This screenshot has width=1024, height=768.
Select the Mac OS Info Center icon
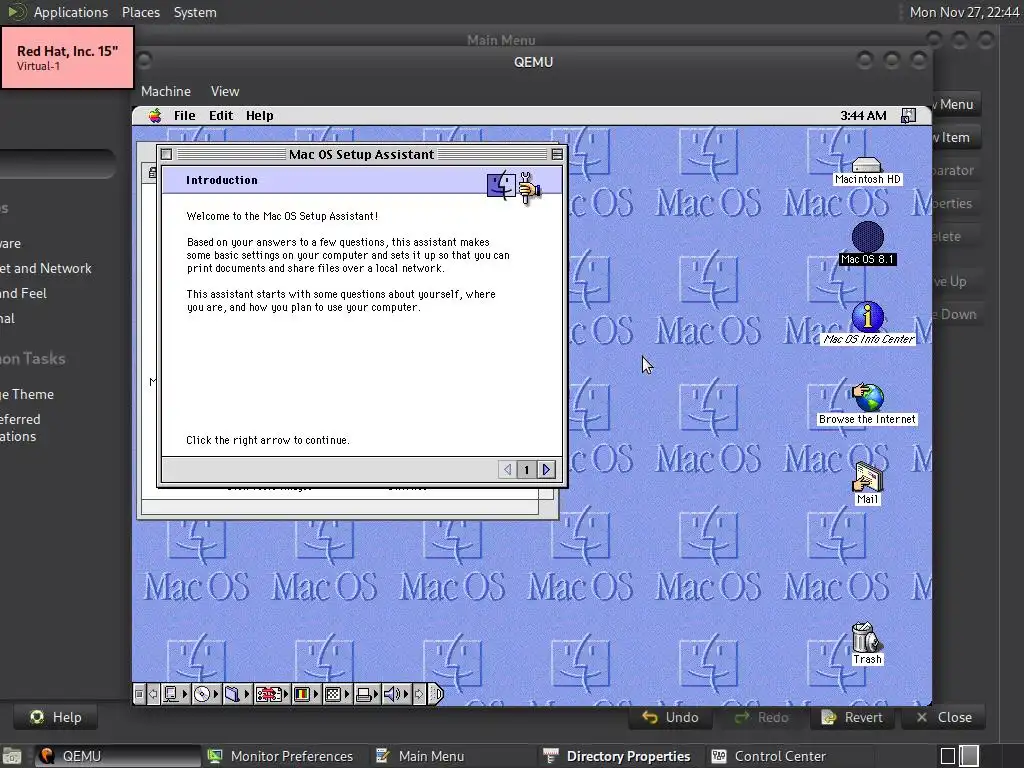[x=867, y=324]
